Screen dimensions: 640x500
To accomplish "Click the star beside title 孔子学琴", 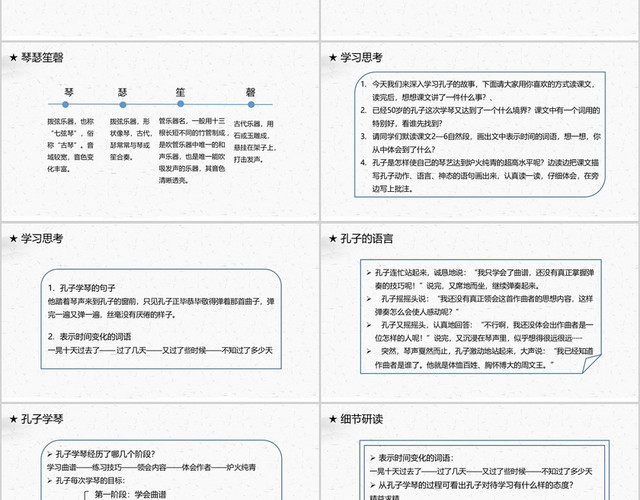I will point(13,419).
